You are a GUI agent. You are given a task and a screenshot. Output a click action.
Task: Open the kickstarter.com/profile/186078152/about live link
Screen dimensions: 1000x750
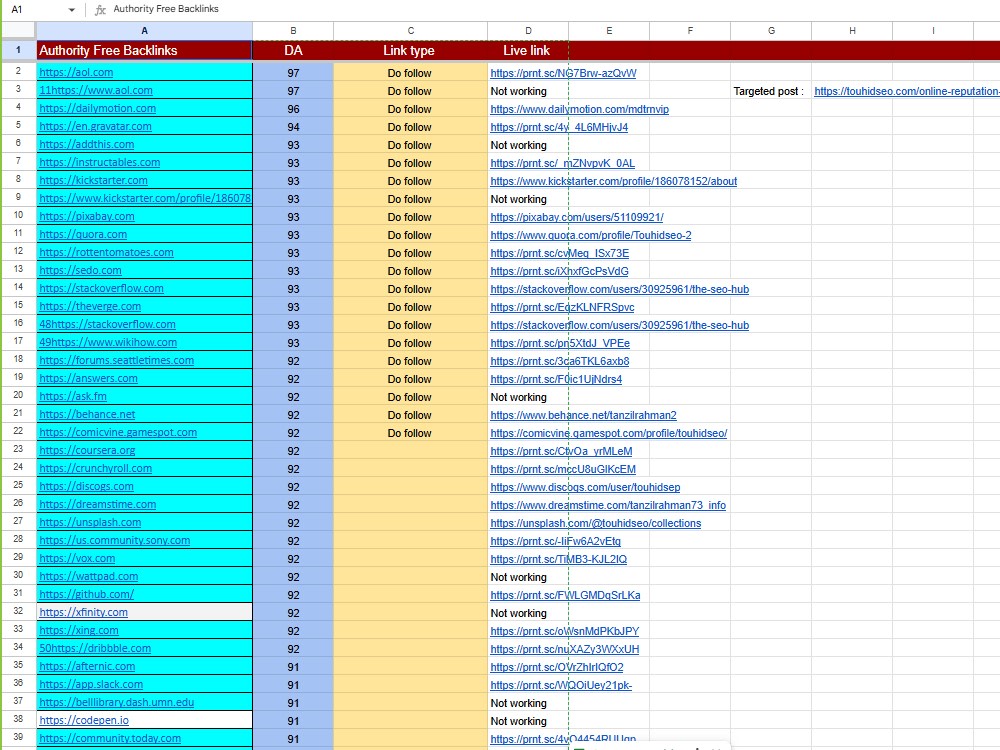tap(614, 180)
